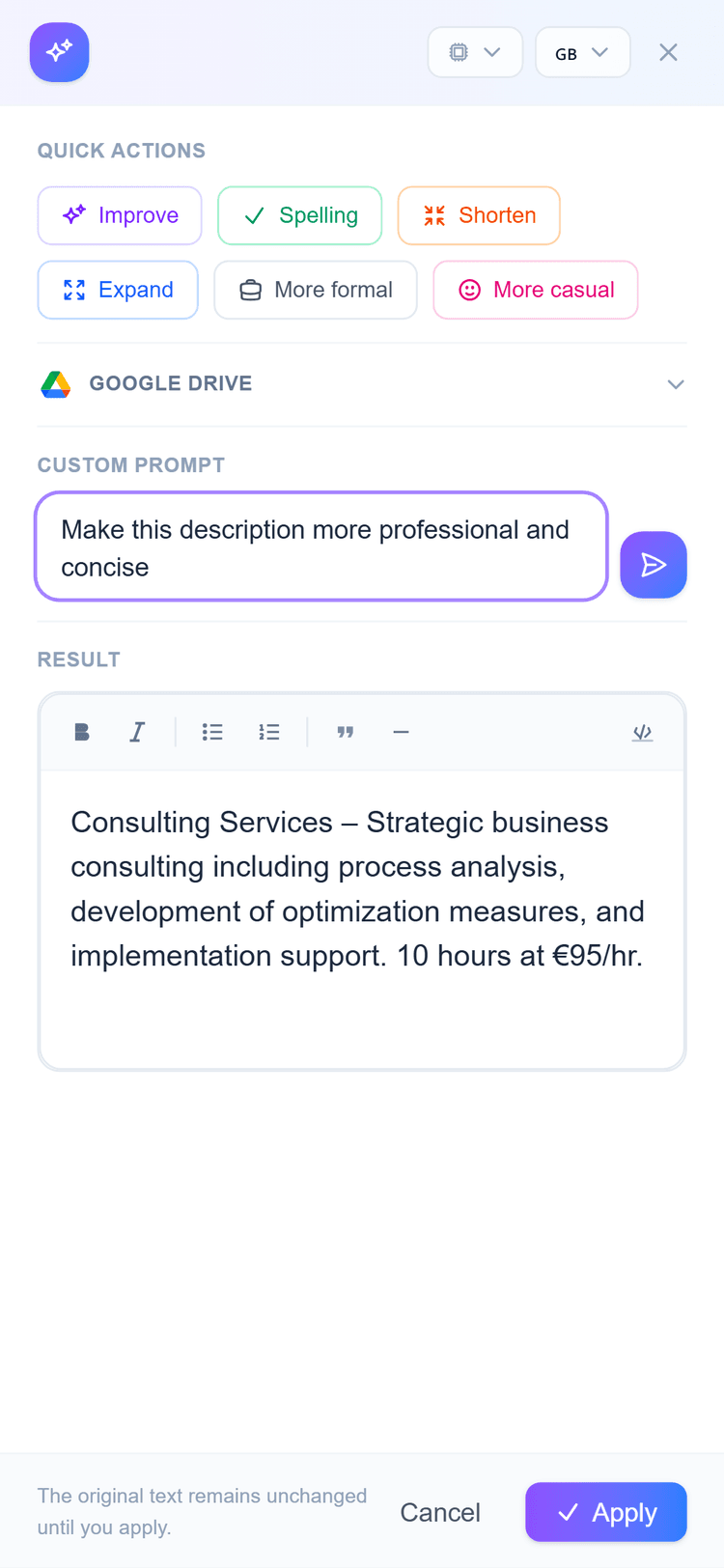Image resolution: width=724 pixels, height=1568 pixels.
Task: Apply italic formatting in the result editor
Action: point(137,732)
